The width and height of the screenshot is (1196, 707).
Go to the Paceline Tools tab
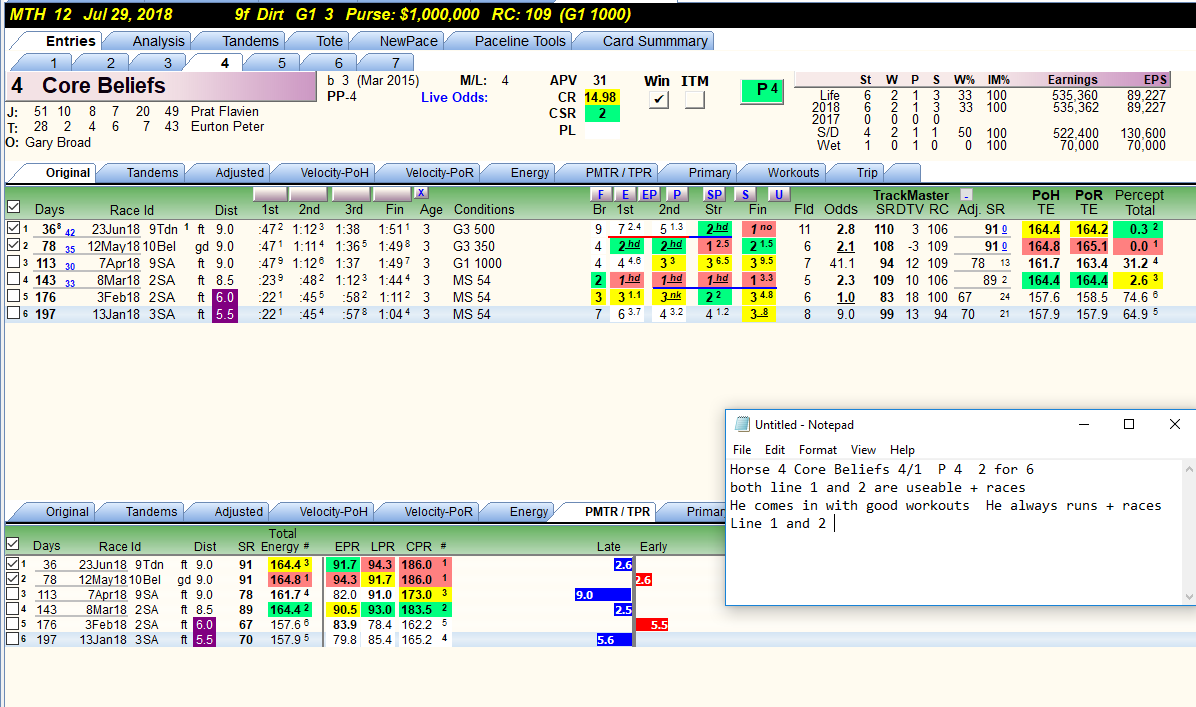coord(520,41)
